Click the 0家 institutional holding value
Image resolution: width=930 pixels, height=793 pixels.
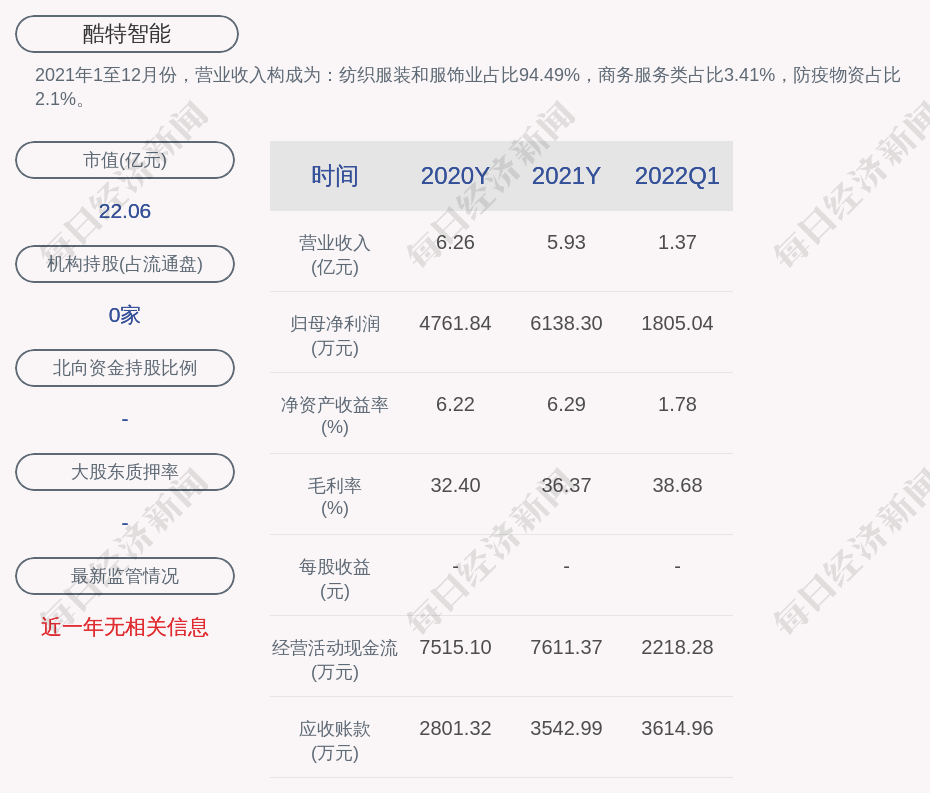pos(125,315)
